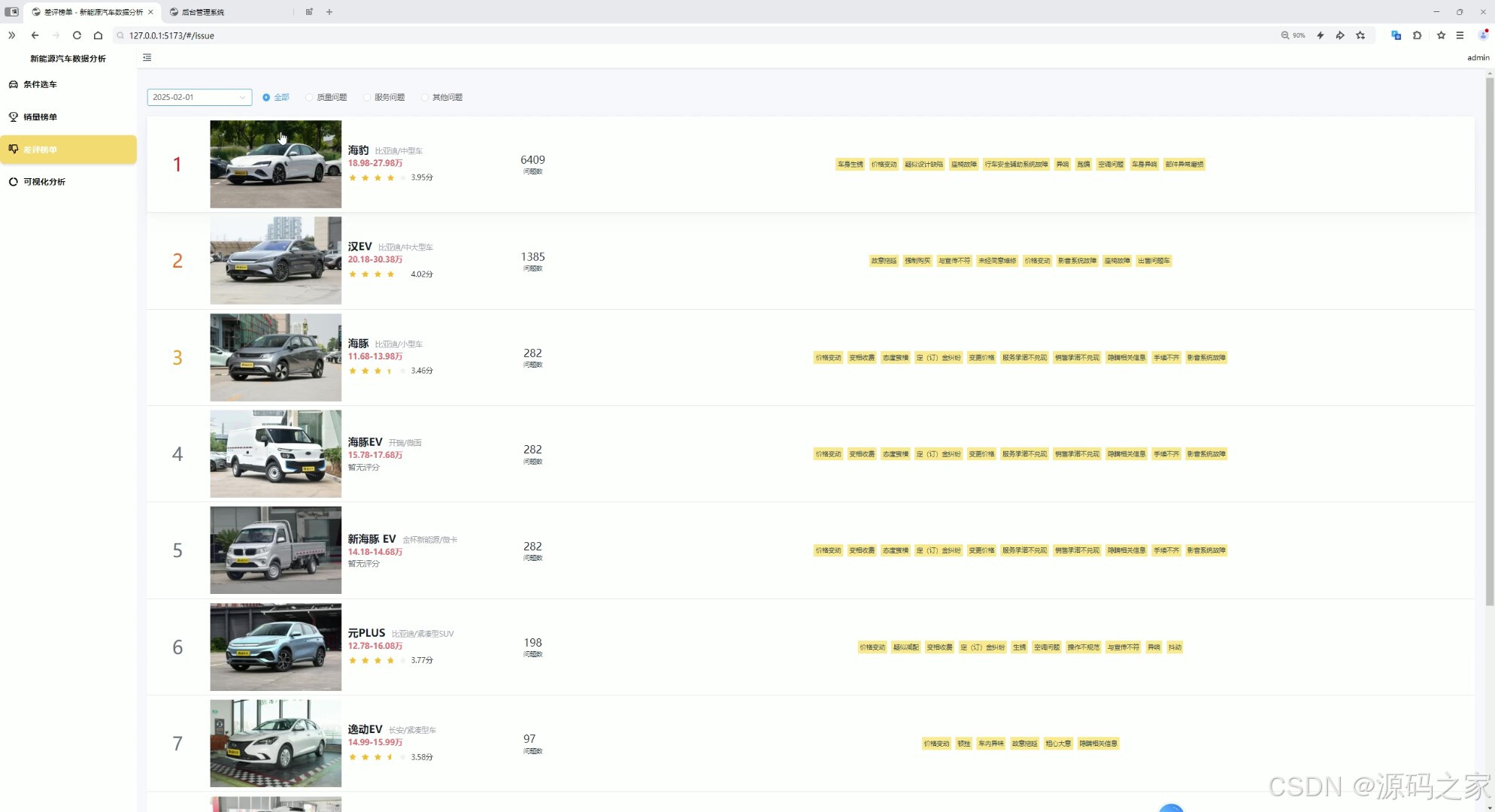The width and height of the screenshot is (1495, 812).
Task: Click the bookmark star in address bar
Action: (1360, 35)
